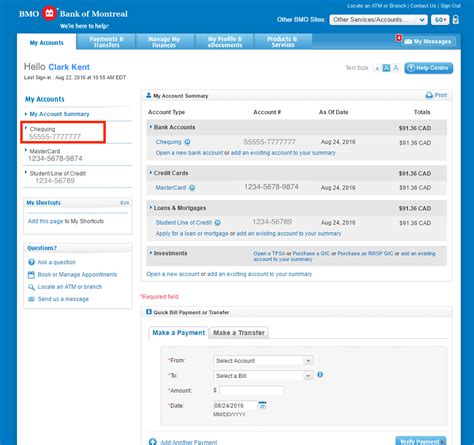Click the Send us a message icon
Screen dimensions: 474x445
point(31,299)
